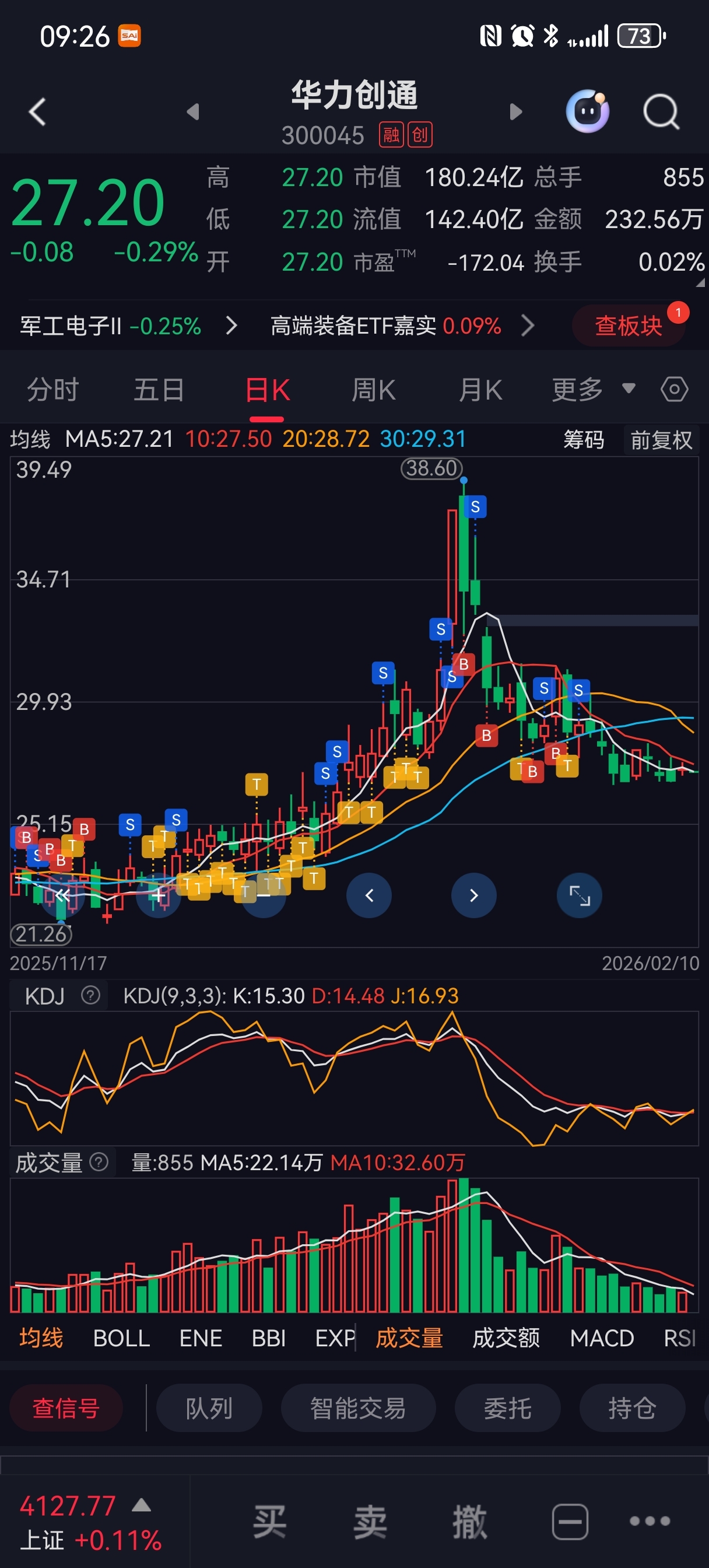Open 智能交易
Viewport: 709px width, 1568px height.
[x=358, y=1408]
